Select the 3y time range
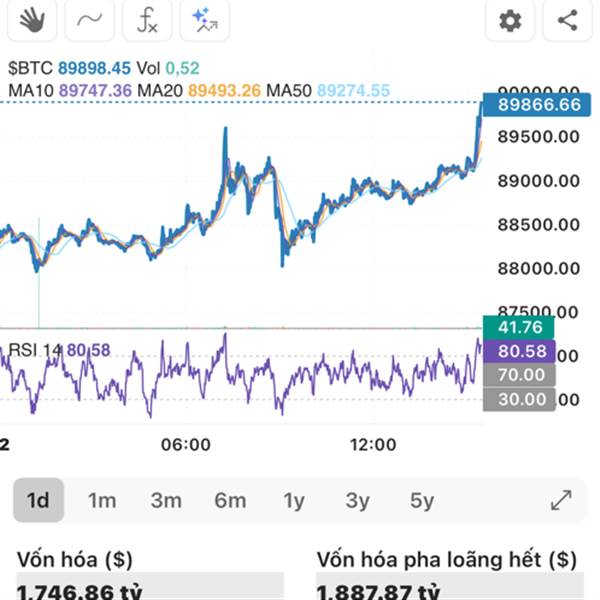The image size is (600, 600). coord(357,500)
